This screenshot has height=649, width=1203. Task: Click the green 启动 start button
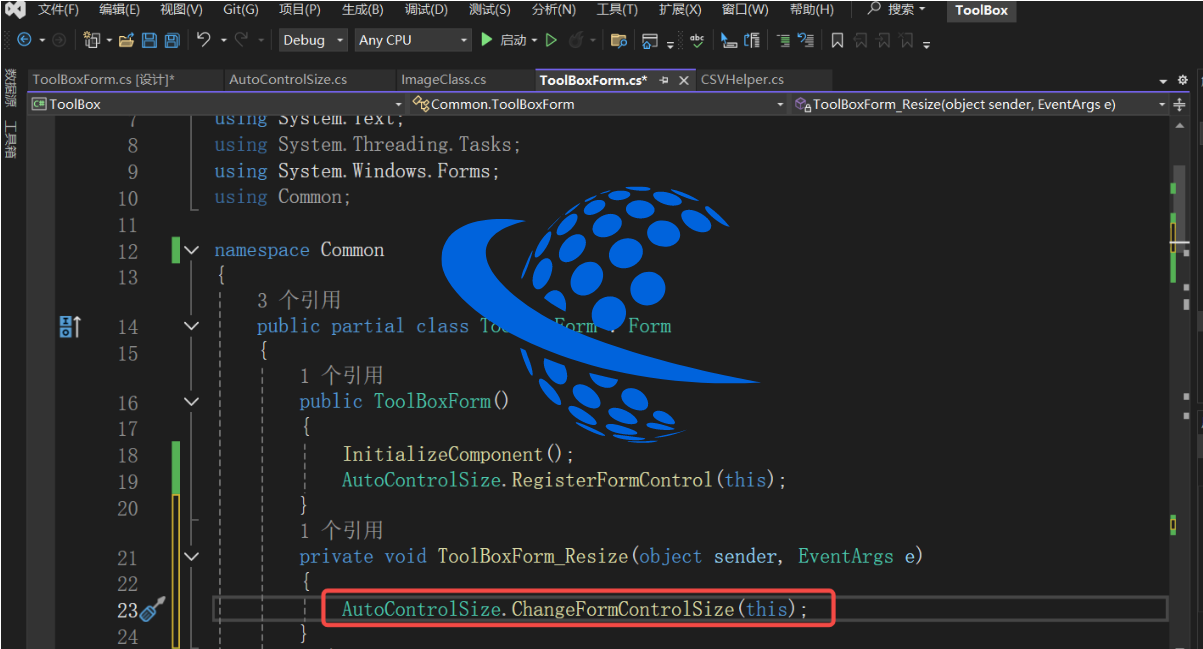(504, 40)
